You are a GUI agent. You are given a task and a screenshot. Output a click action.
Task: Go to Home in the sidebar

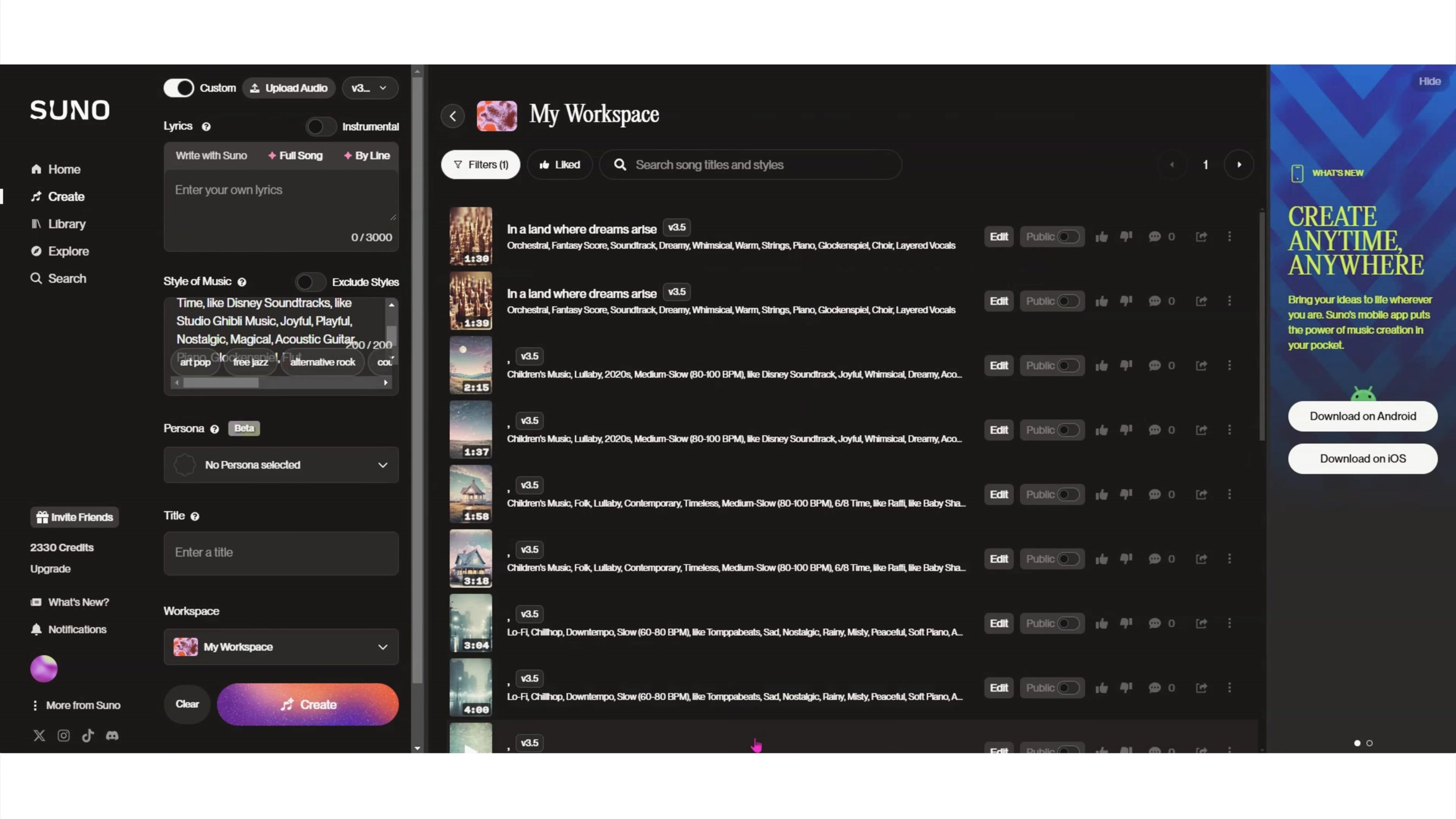click(56, 170)
